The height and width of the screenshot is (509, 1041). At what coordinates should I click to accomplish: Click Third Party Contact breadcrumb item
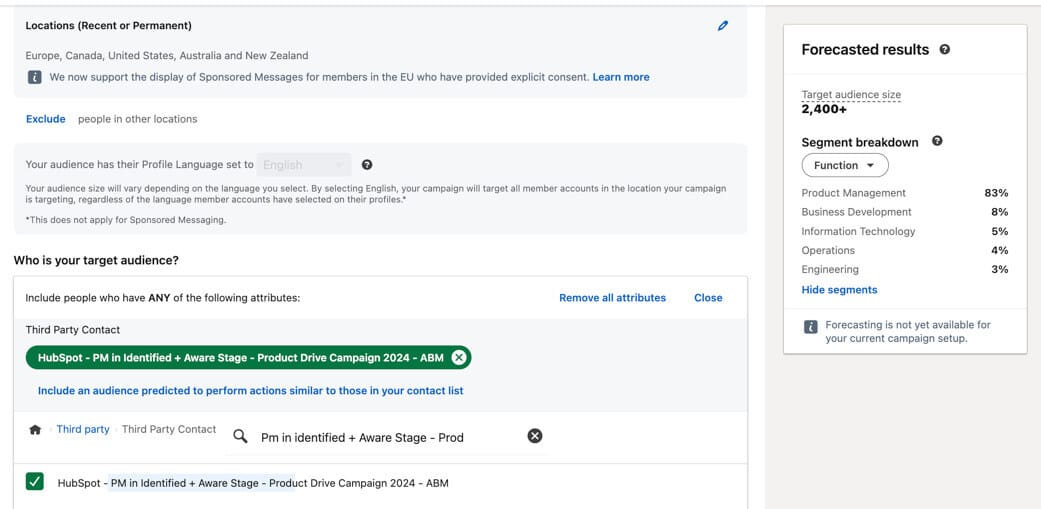coord(169,429)
